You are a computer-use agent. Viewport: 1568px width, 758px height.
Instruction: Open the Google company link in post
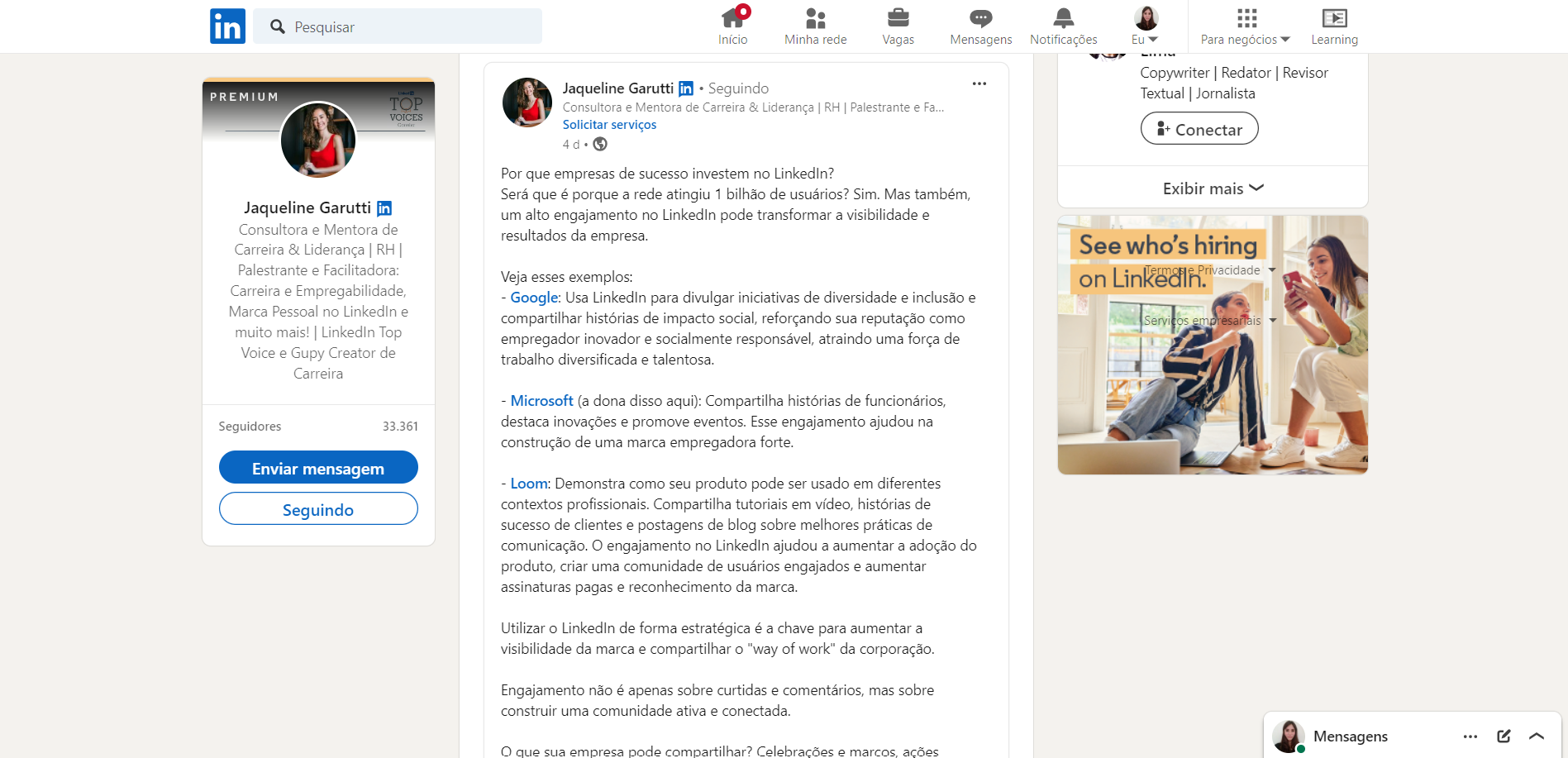click(x=535, y=298)
